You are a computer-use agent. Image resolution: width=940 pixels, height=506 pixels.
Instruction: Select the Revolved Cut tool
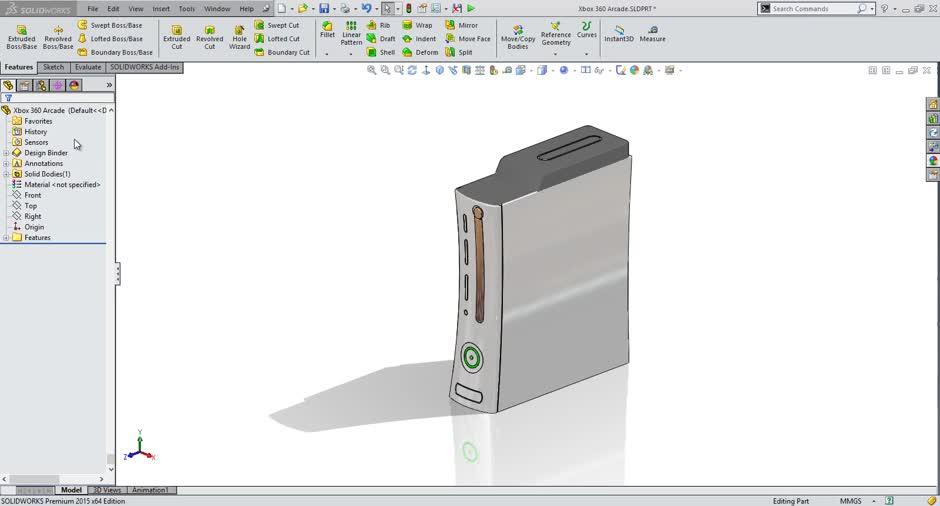pyautogui.click(x=210, y=37)
